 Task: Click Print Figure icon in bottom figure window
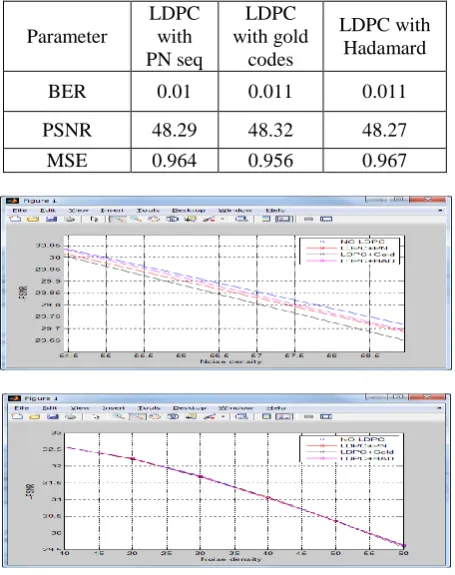(71, 417)
